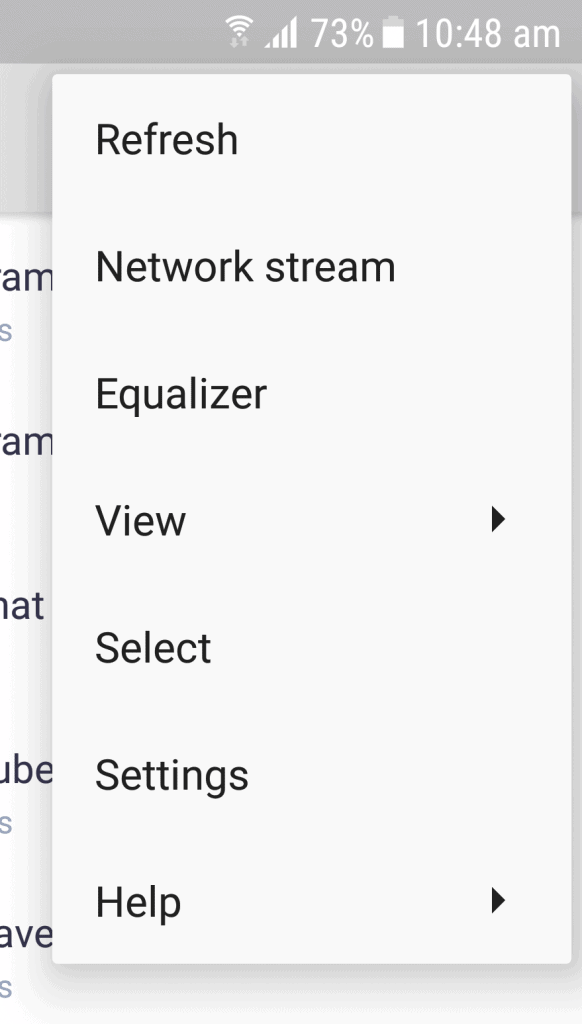Tap the battery icon in status bar
Viewport: 582px width, 1024px height.
(393, 33)
